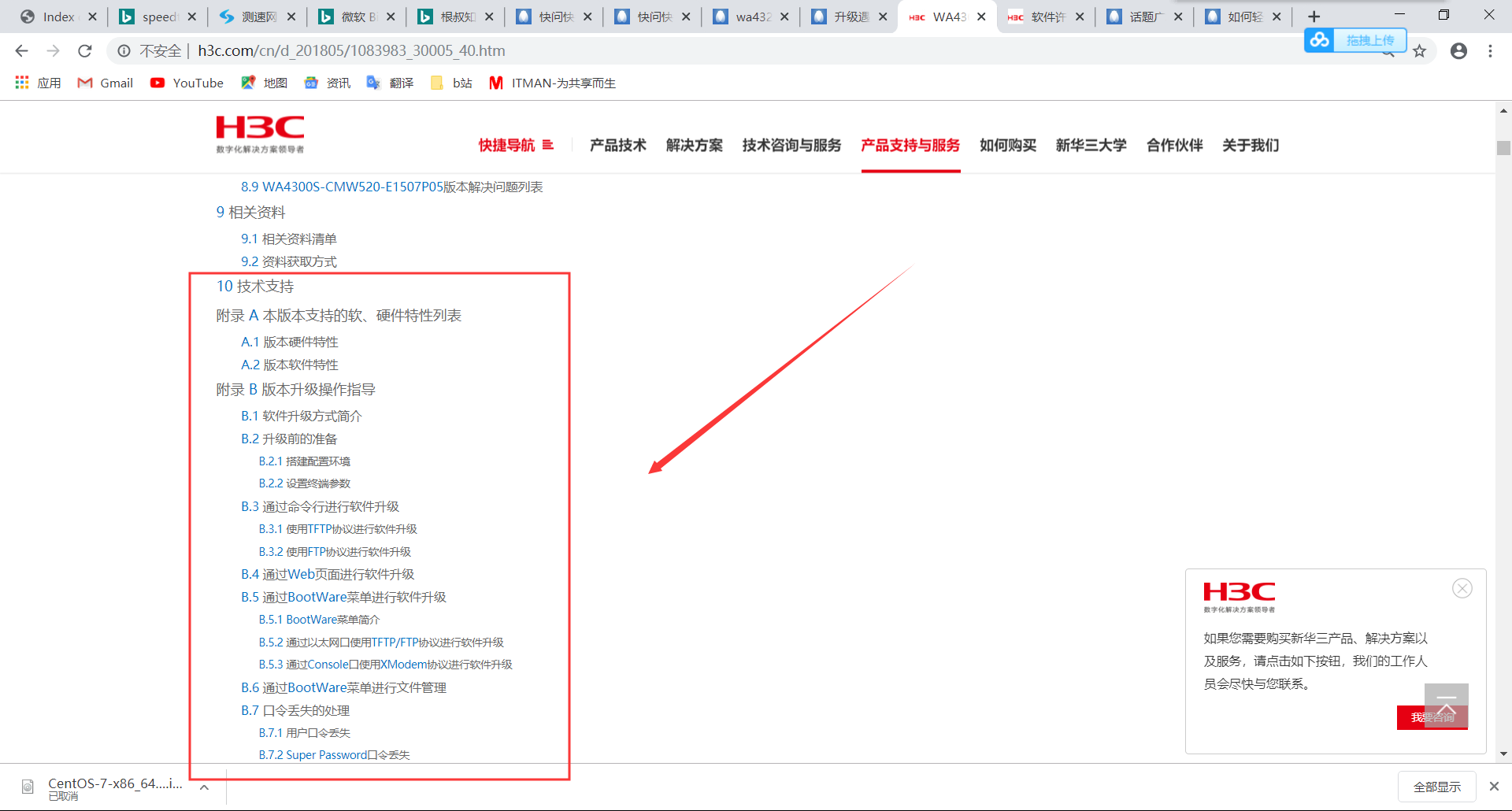
Task: Bookmark this page with the star icon
Action: click(1419, 51)
